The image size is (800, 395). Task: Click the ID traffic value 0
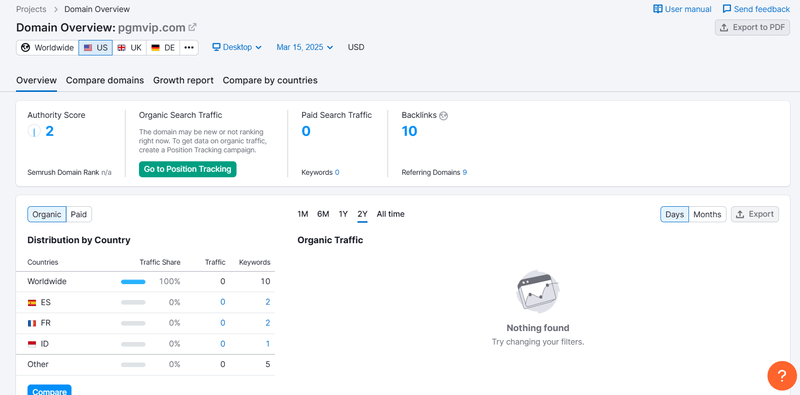(223, 344)
